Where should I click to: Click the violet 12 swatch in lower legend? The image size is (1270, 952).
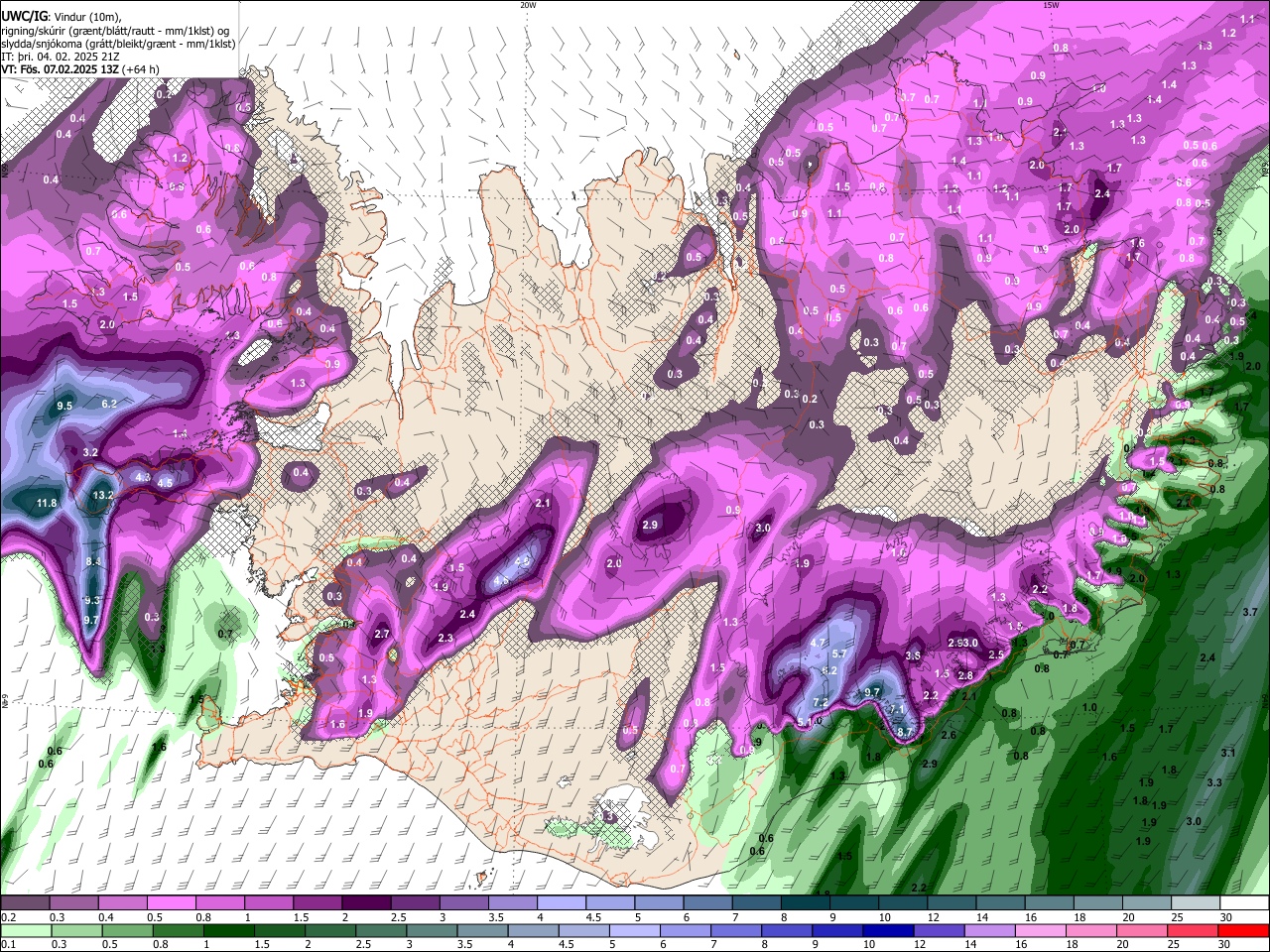[x=939, y=930]
